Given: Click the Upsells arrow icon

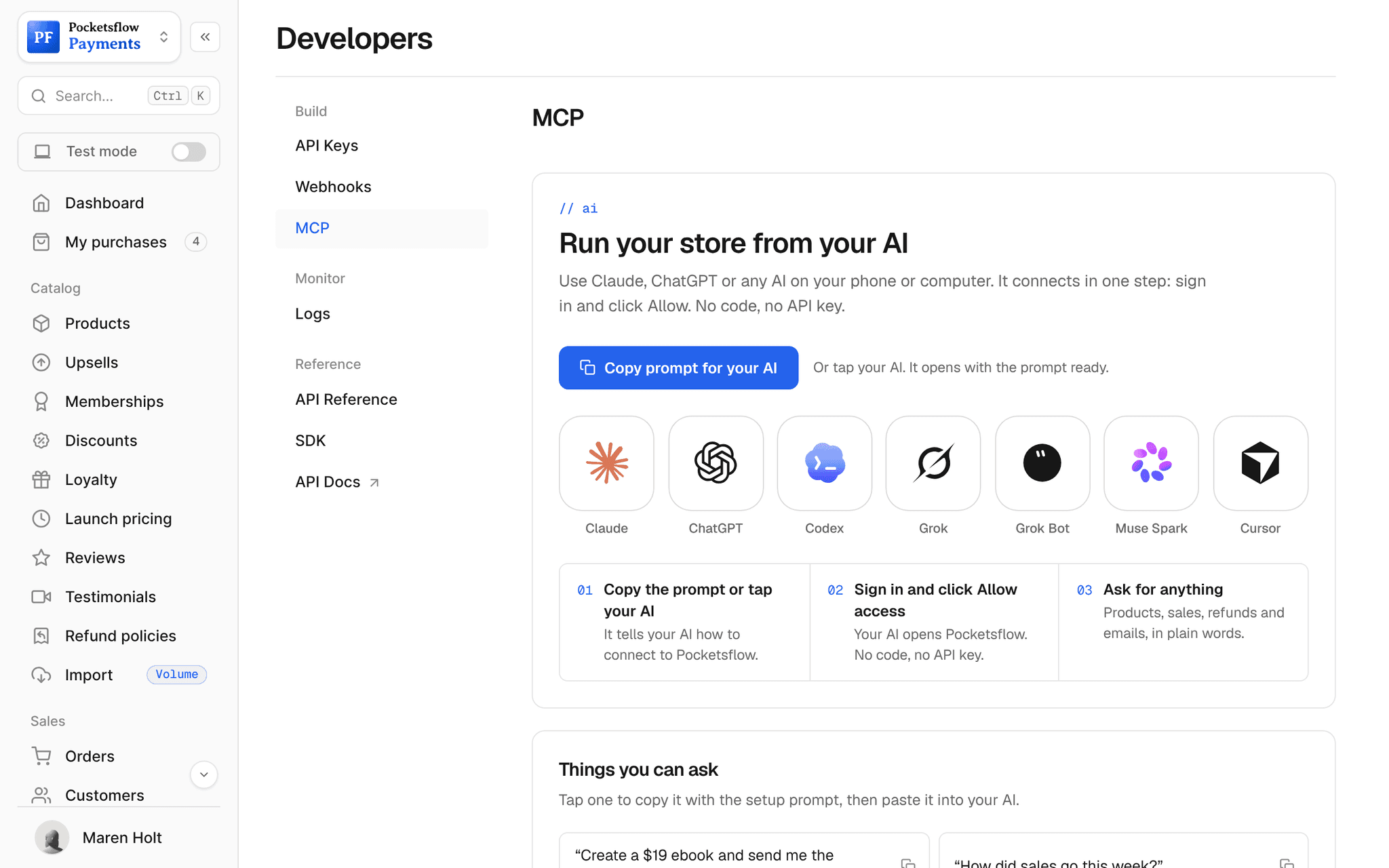Looking at the screenshot, I should pos(41,362).
